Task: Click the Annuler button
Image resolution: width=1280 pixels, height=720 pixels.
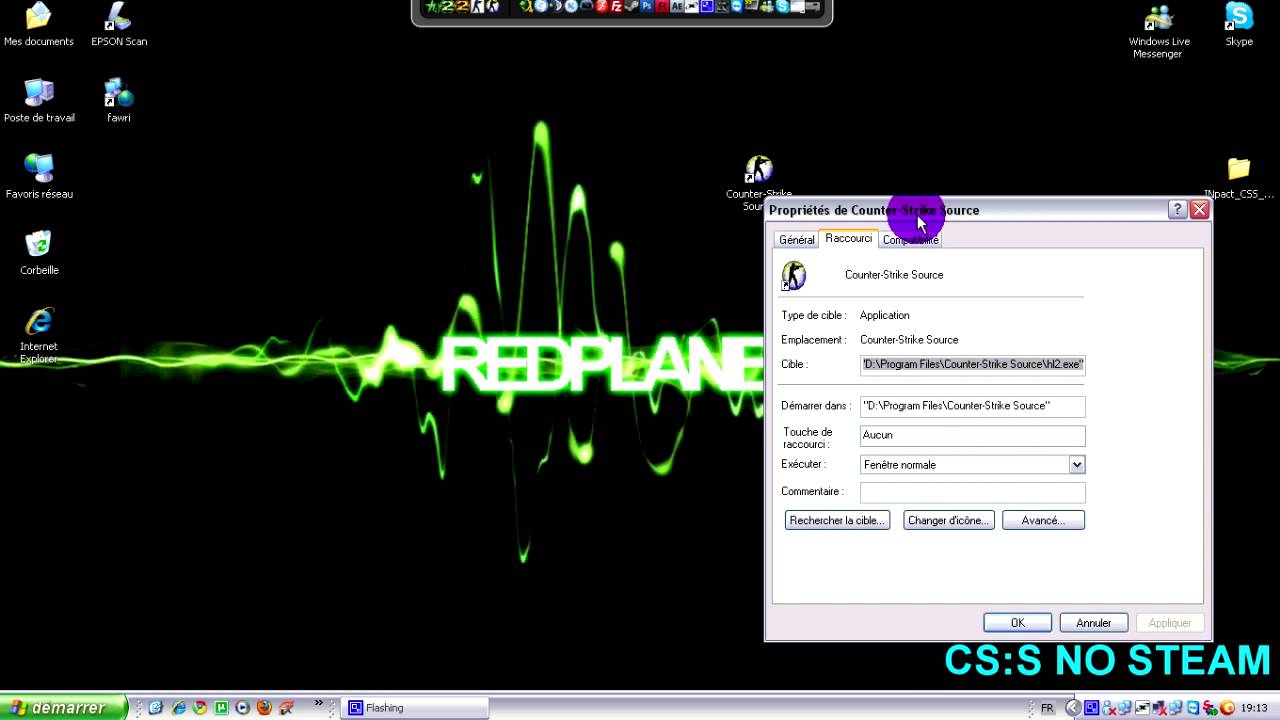Action: click(1093, 623)
